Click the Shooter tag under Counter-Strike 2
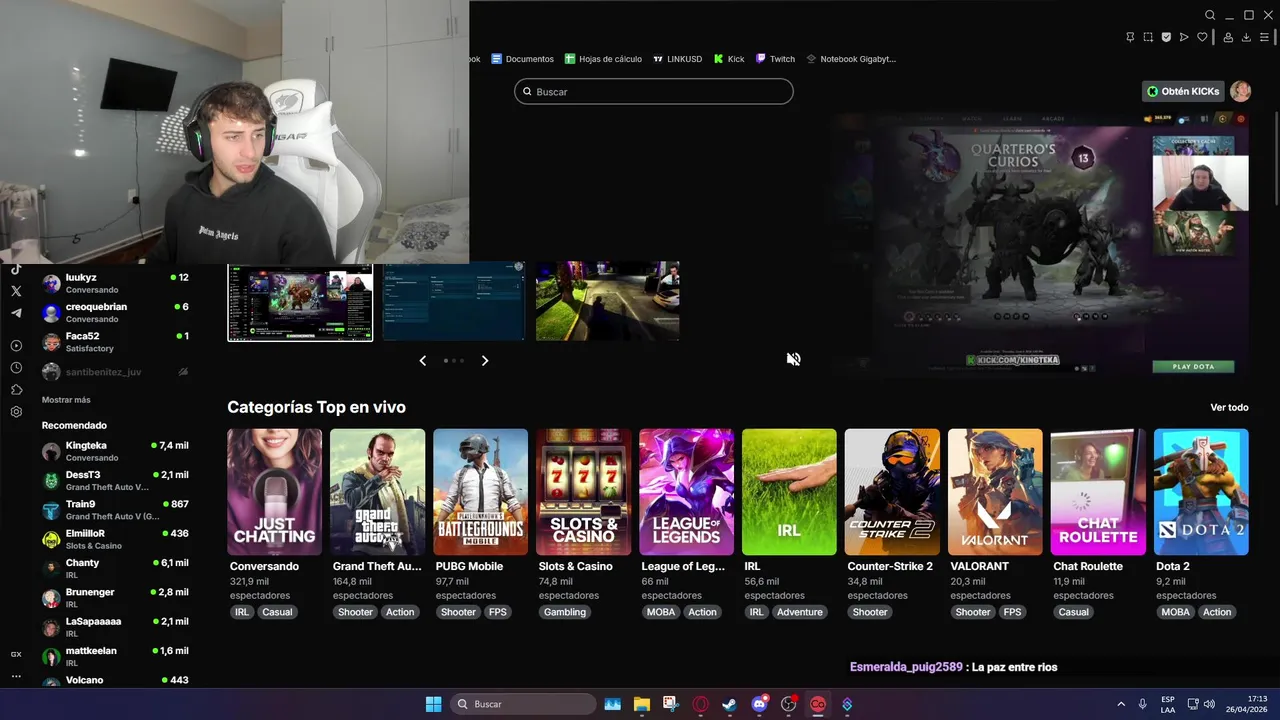The height and width of the screenshot is (720, 1280). pyautogui.click(x=870, y=612)
